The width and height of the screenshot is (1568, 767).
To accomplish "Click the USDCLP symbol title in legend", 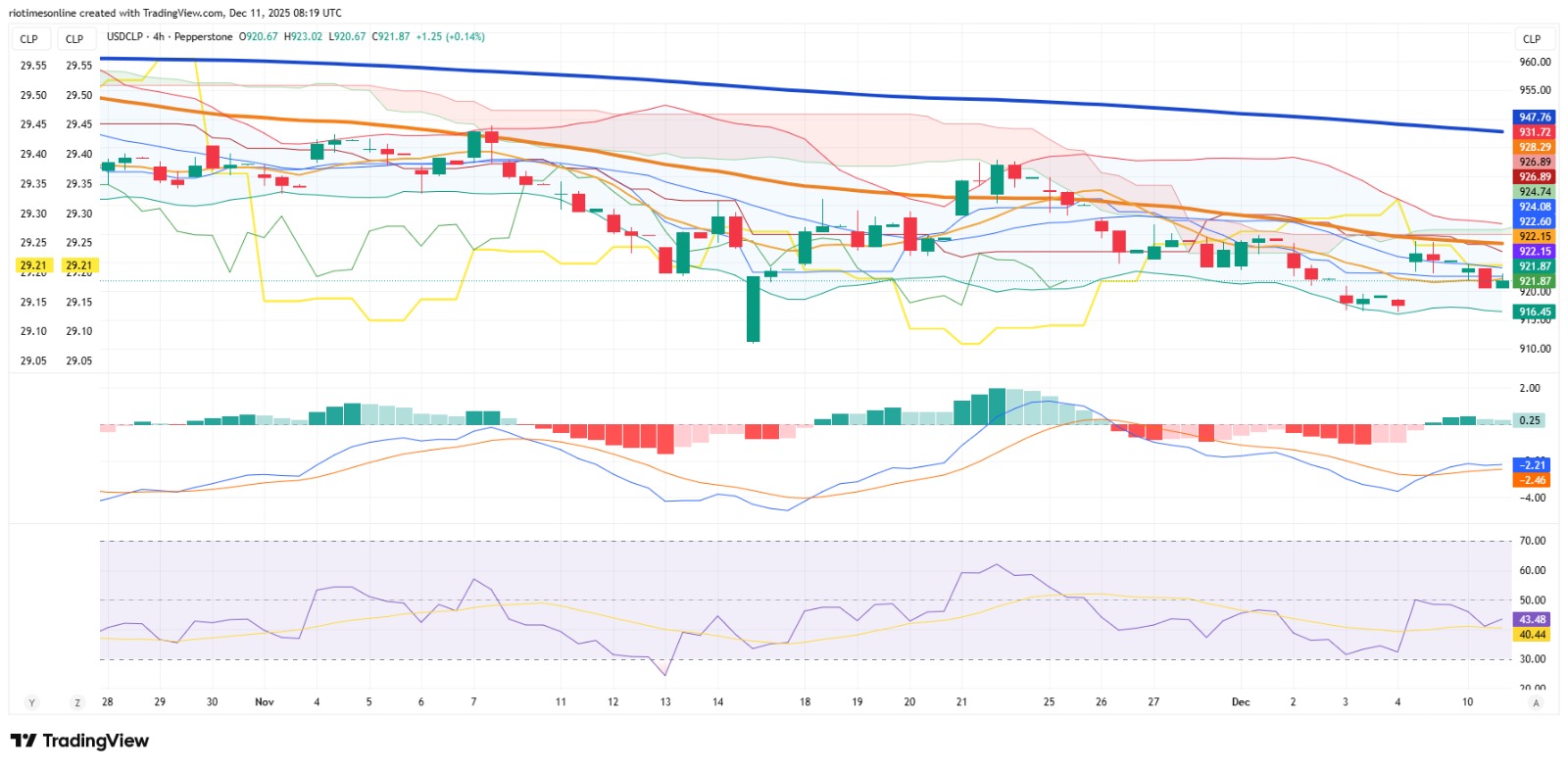I will click(x=124, y=37).
